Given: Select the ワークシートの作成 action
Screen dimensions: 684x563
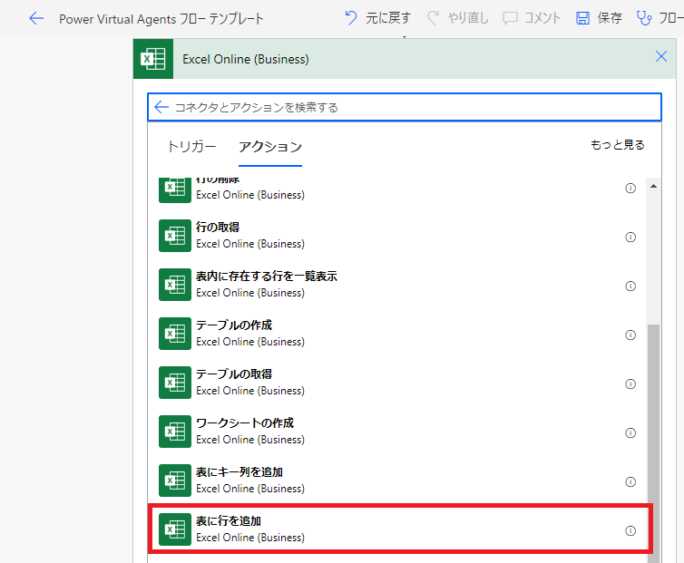Looking at the screenshot, I should coord(397,431).
